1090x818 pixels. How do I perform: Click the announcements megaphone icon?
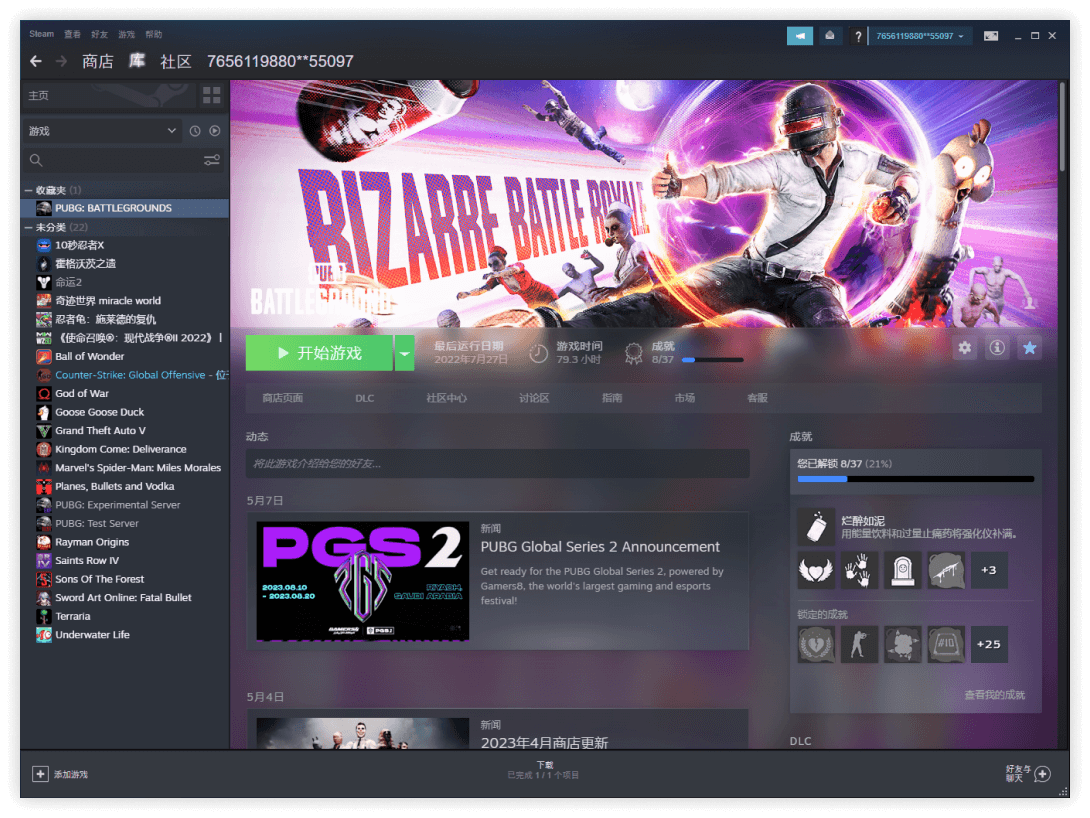point(799,36)
